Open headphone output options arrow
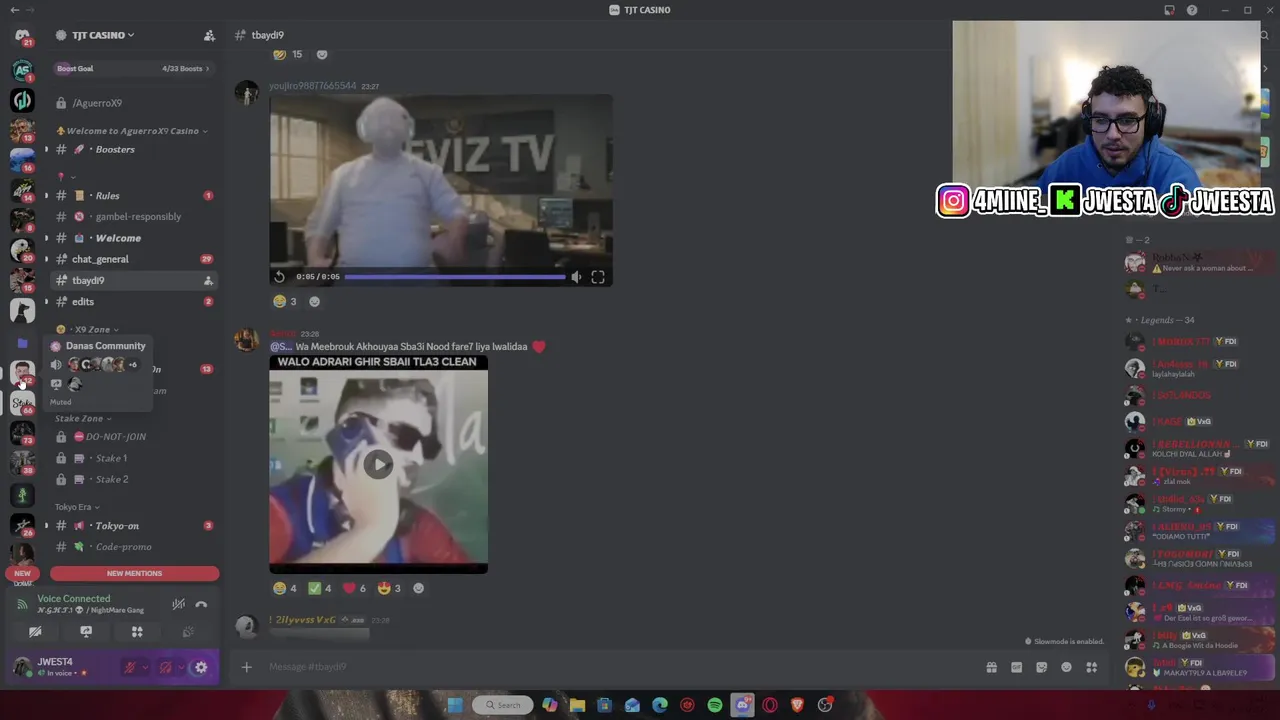The image size is (1280, 720). pyautogui.click(x=180, y=667)
